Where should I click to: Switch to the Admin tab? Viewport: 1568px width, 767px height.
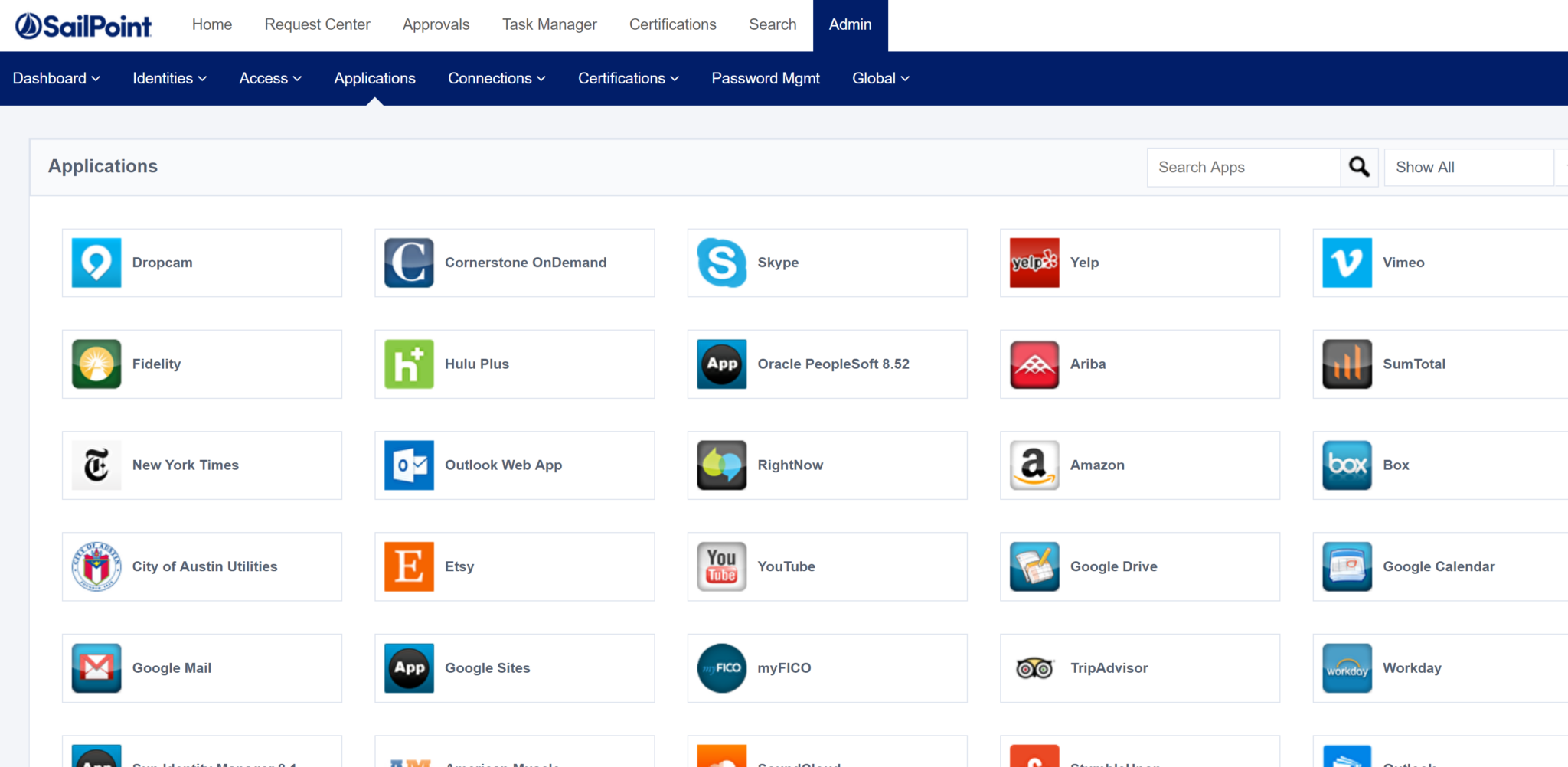850,24
